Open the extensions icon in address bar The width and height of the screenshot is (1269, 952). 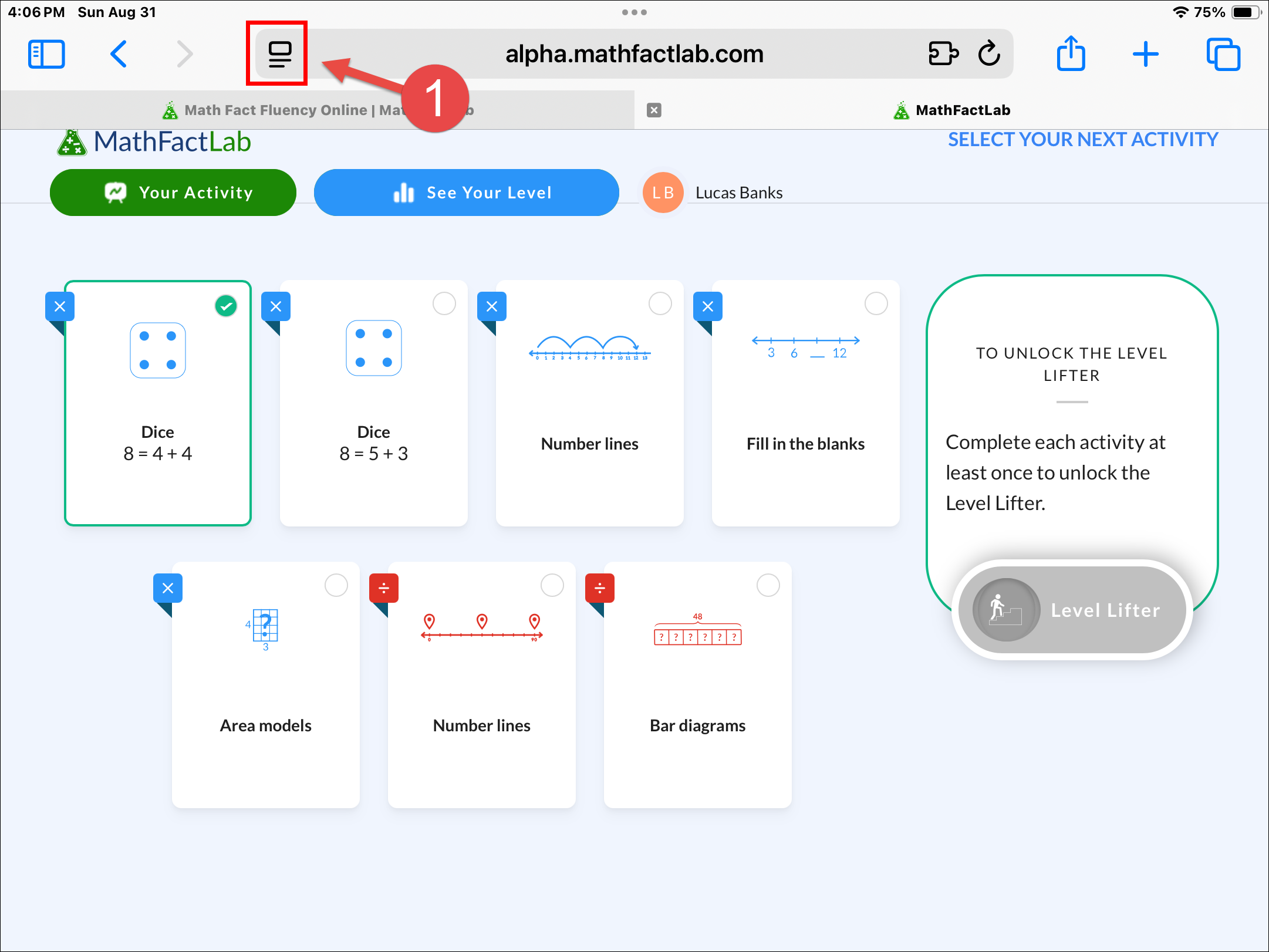point(944,53)
